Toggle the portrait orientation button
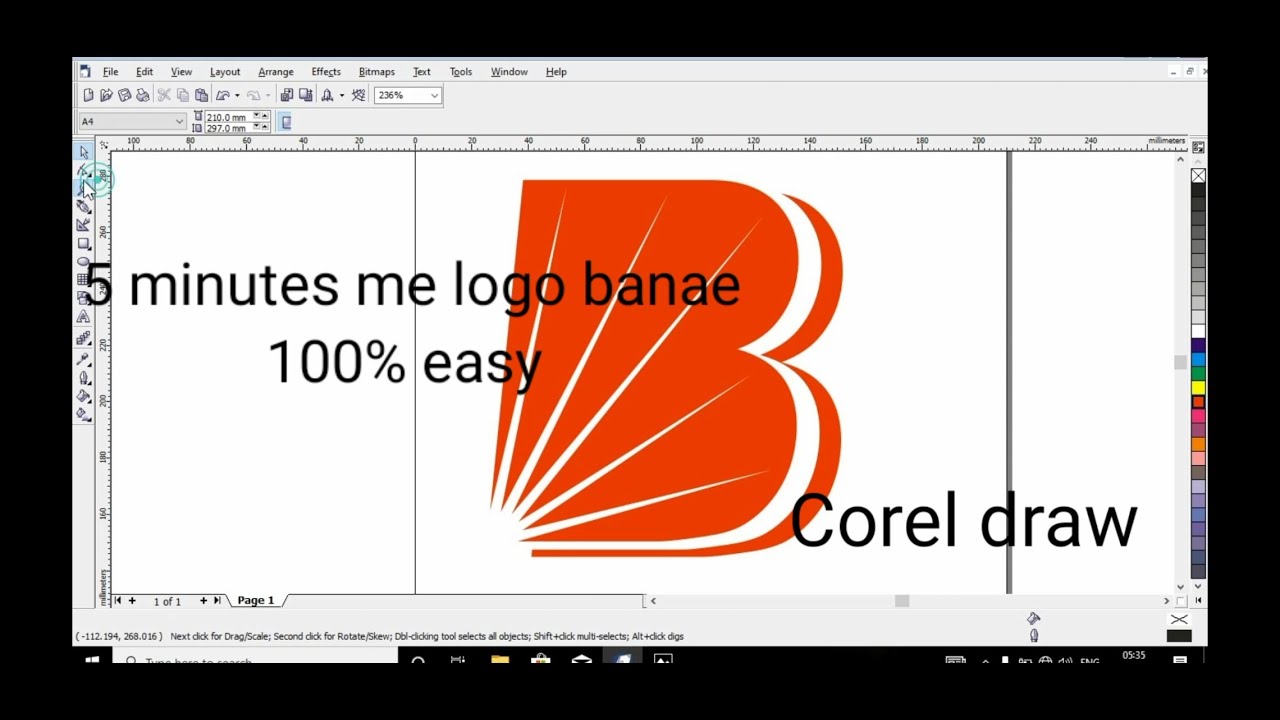 tap(286, 122)
